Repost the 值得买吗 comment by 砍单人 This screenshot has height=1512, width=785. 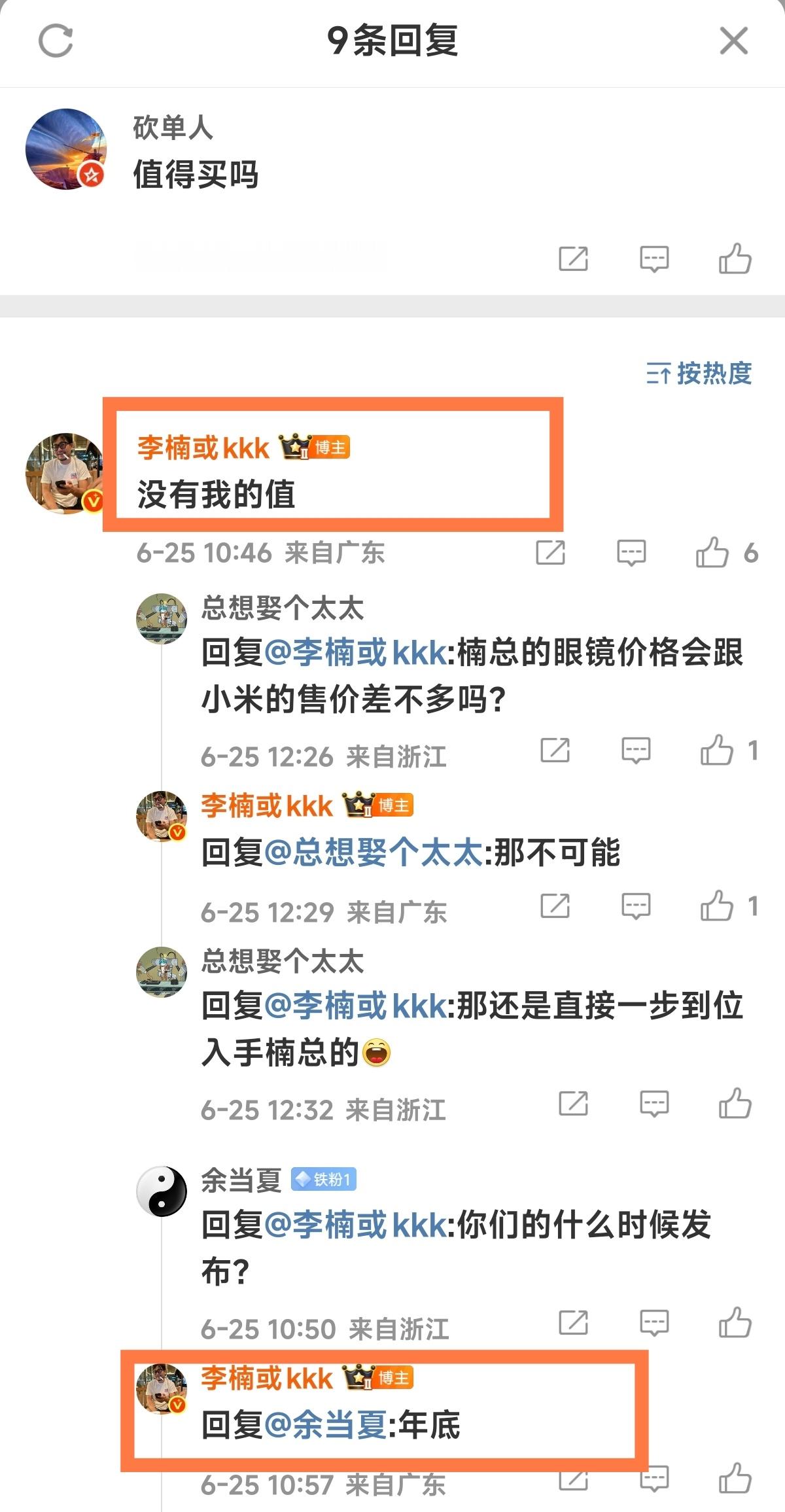[x=573, y=258]
